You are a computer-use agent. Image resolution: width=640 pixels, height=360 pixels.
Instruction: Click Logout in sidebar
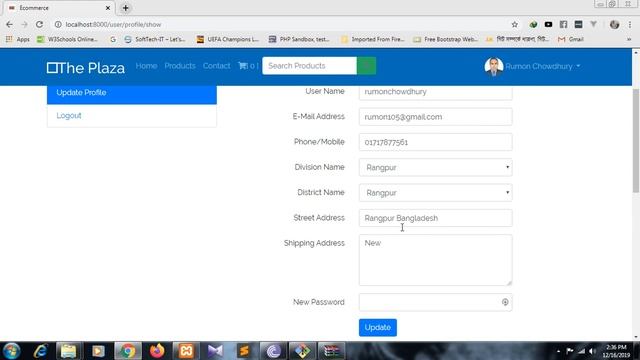69,116
